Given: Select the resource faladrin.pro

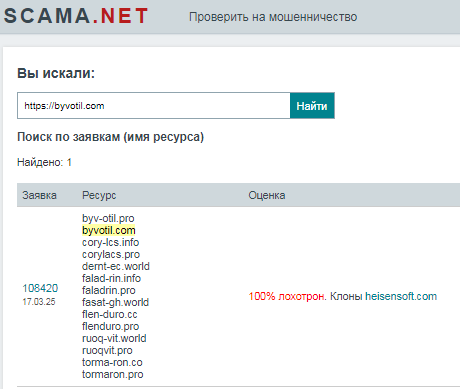Looking at the screenshot, I should (x=109, y=290).
